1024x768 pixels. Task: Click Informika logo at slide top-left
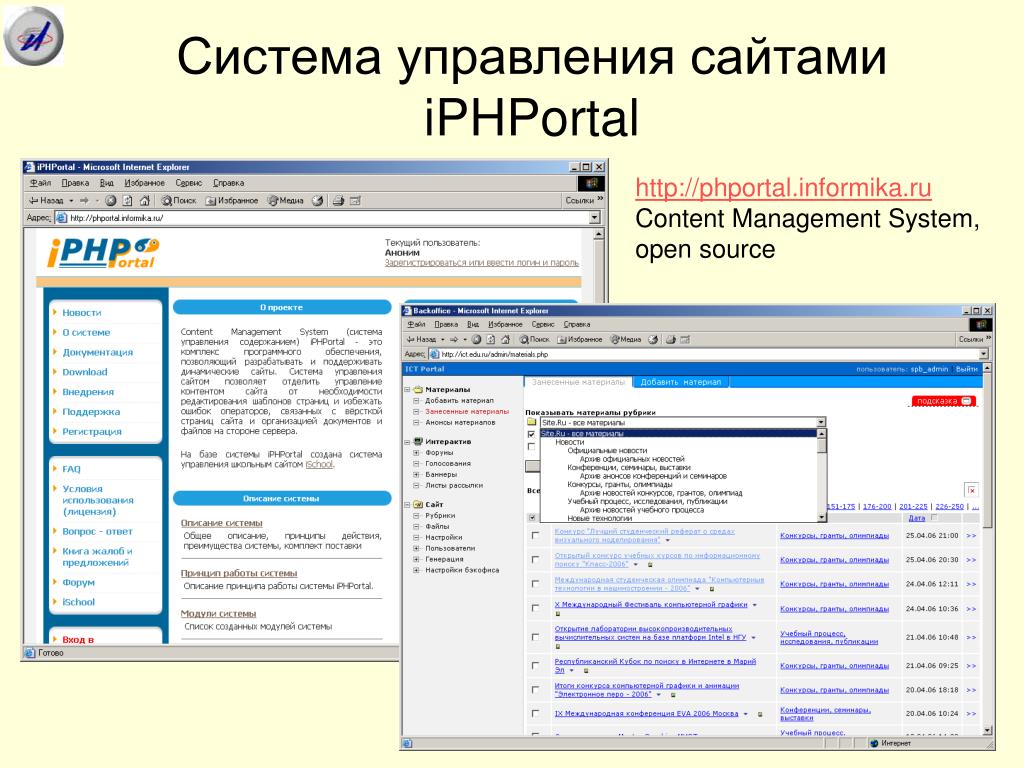click(x=33, y=36)
